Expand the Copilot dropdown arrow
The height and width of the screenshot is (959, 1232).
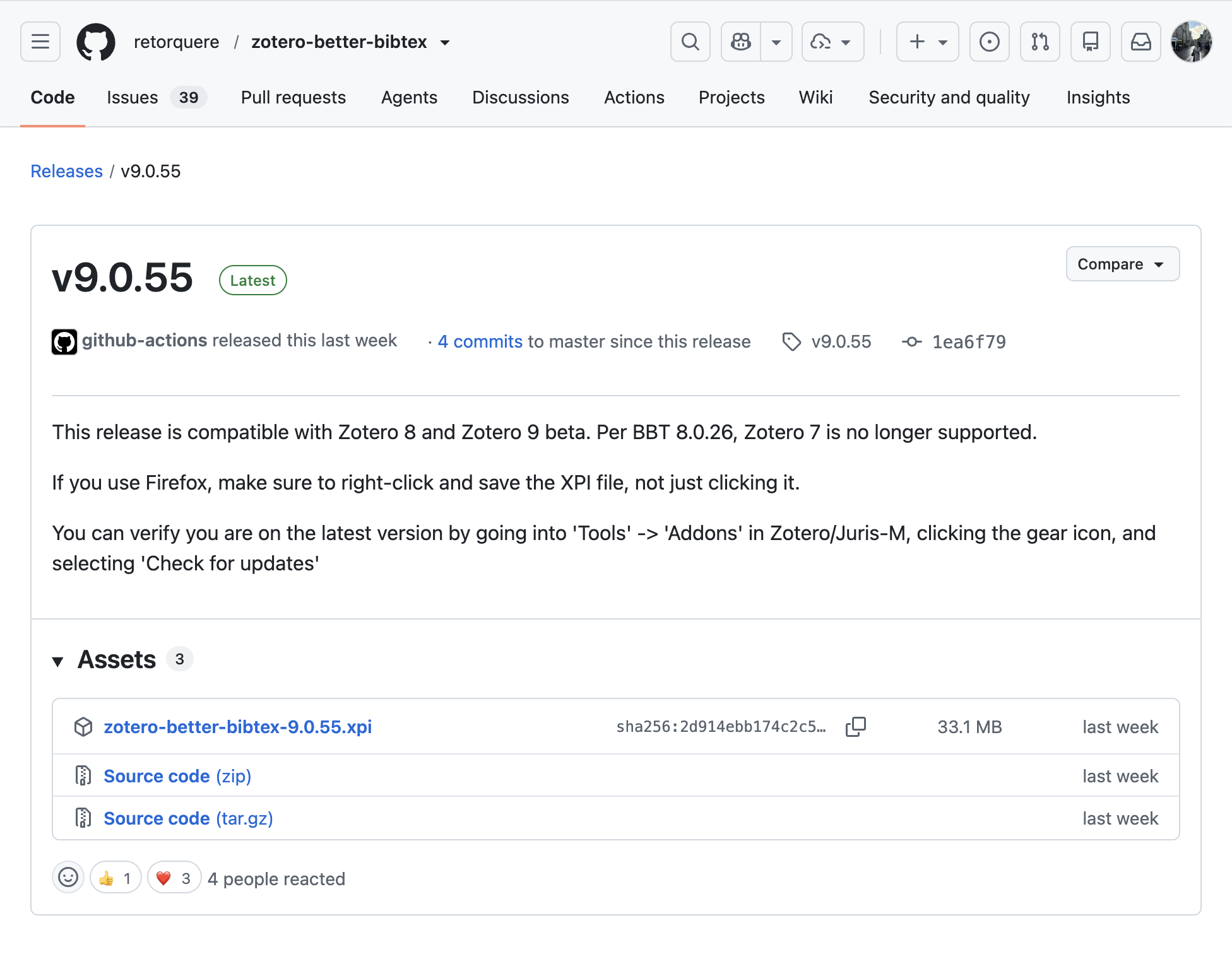776,42
